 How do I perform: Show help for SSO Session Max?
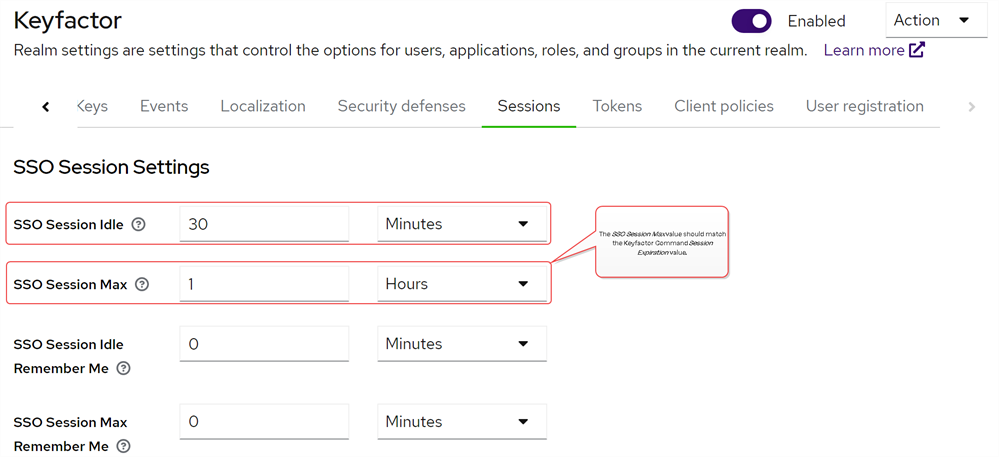click(142, 284)
